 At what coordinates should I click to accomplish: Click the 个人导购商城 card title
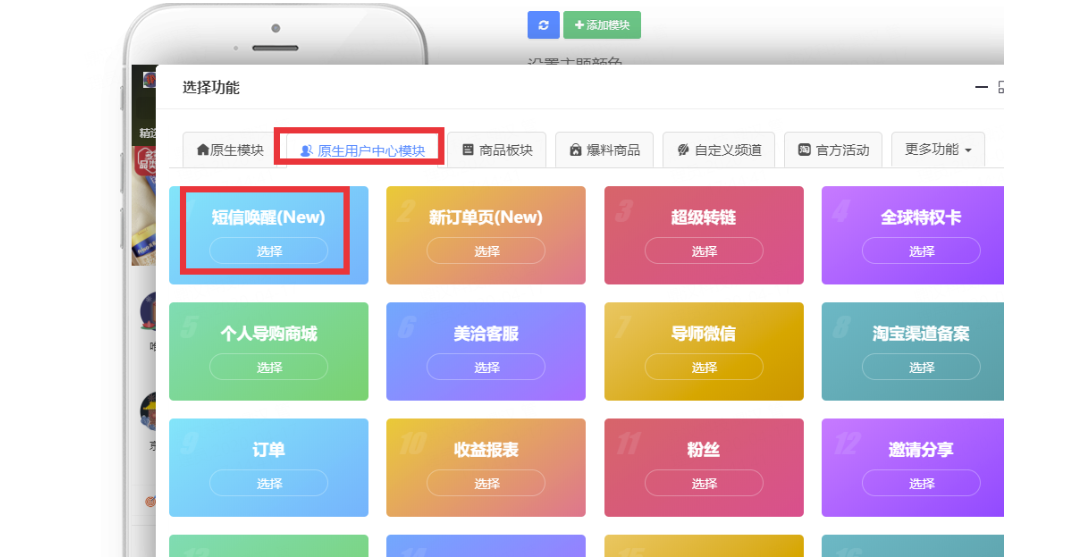pos(268,333)
